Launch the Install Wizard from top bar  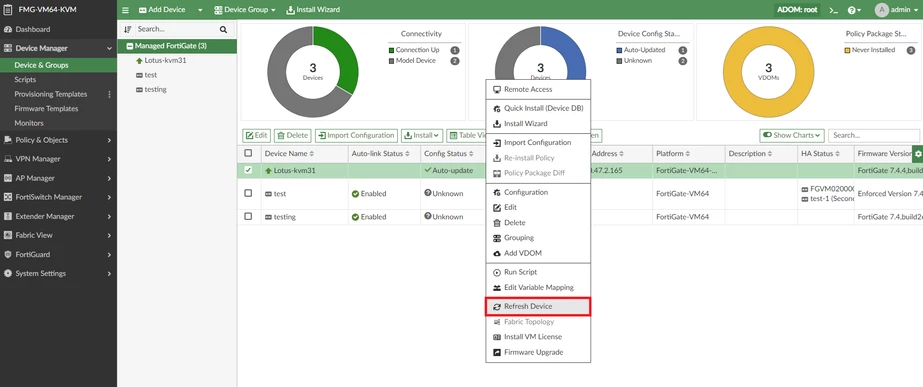click(313, 10)
